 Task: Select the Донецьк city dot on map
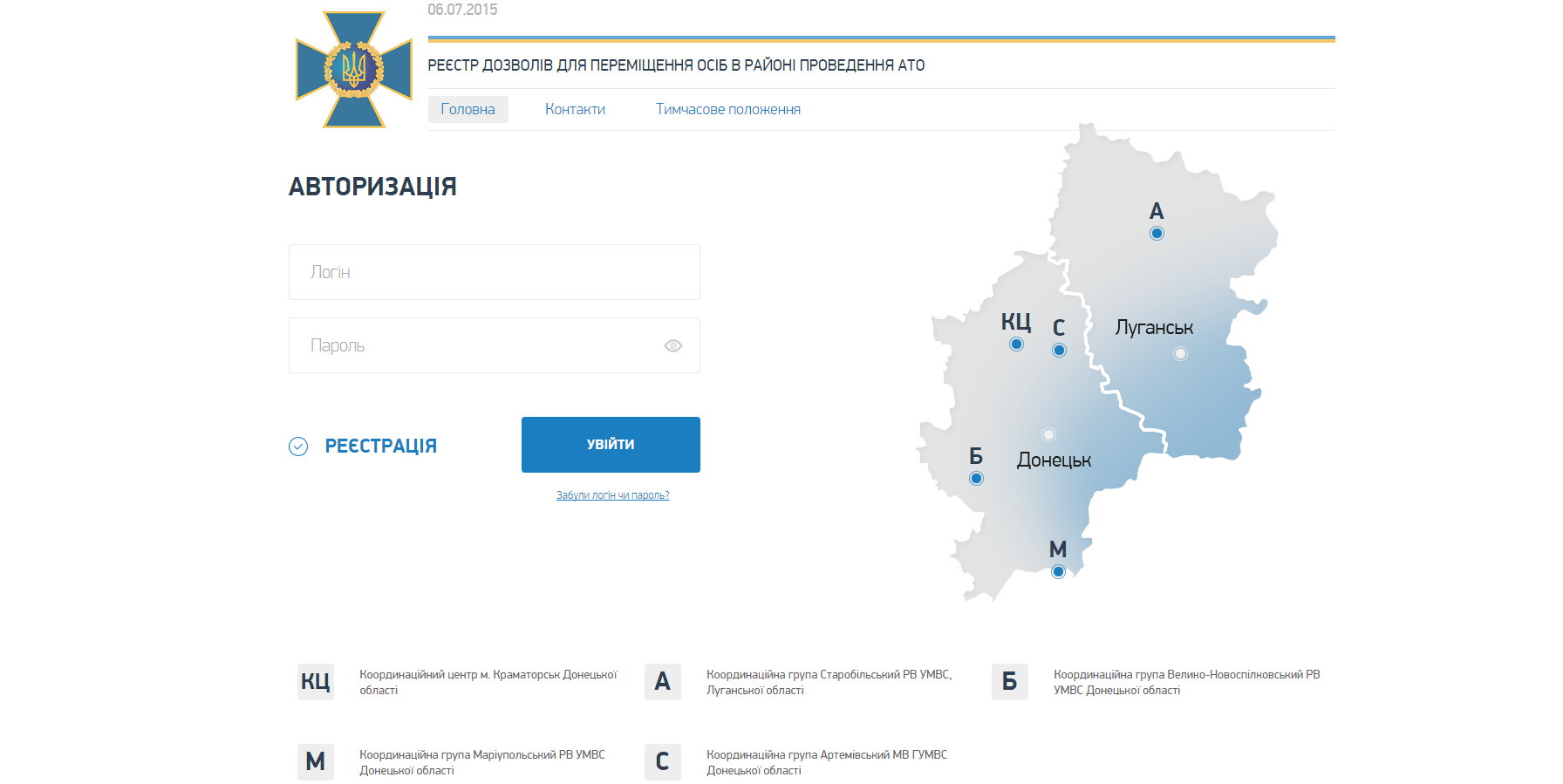point(1048,435)
